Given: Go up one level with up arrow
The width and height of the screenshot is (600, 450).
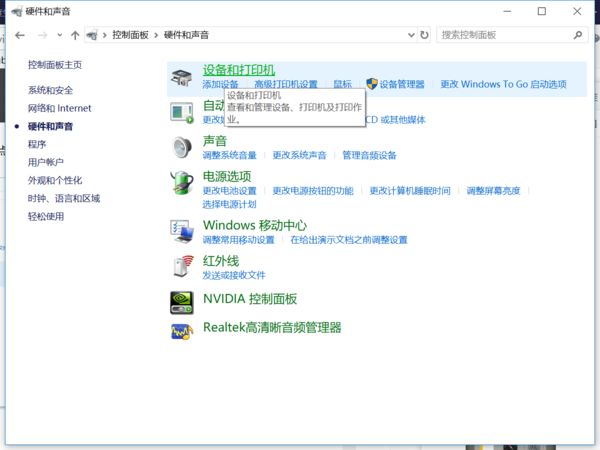Looking at the screenshot, I should click(76, 35).
